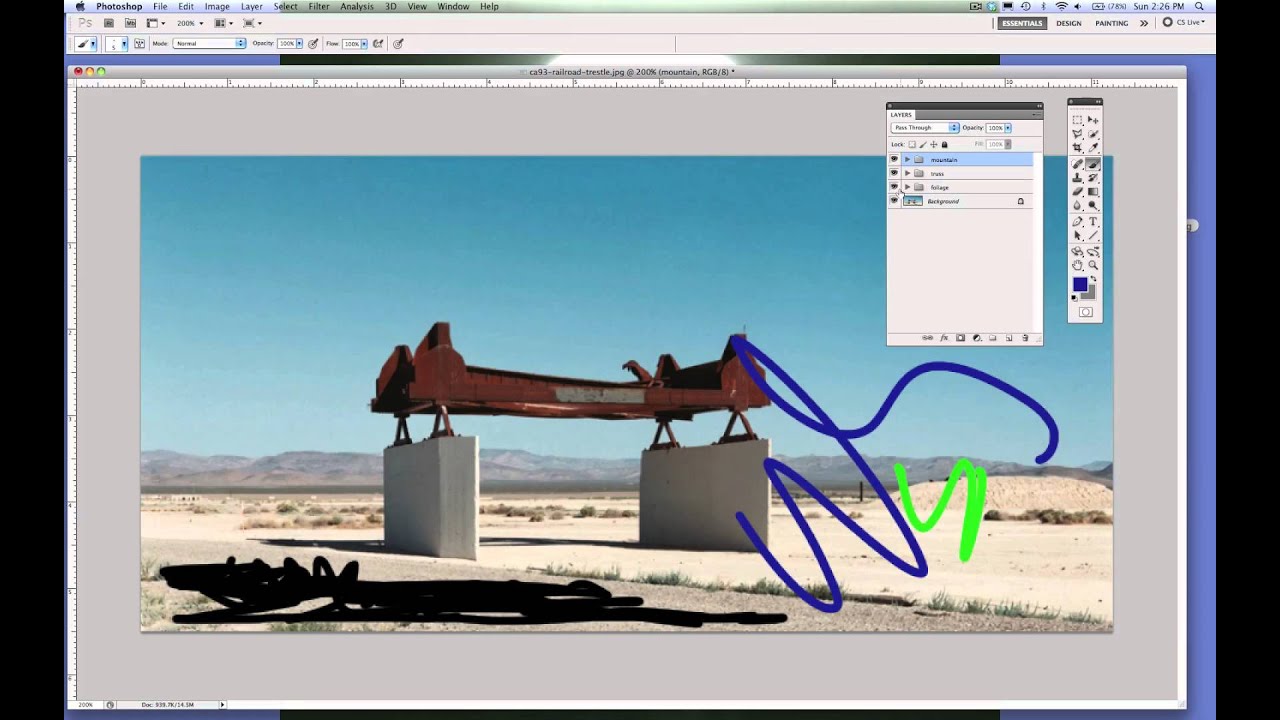Hide the mountain group
This screenshot has height=720, width=1280.
coord(894,159)
